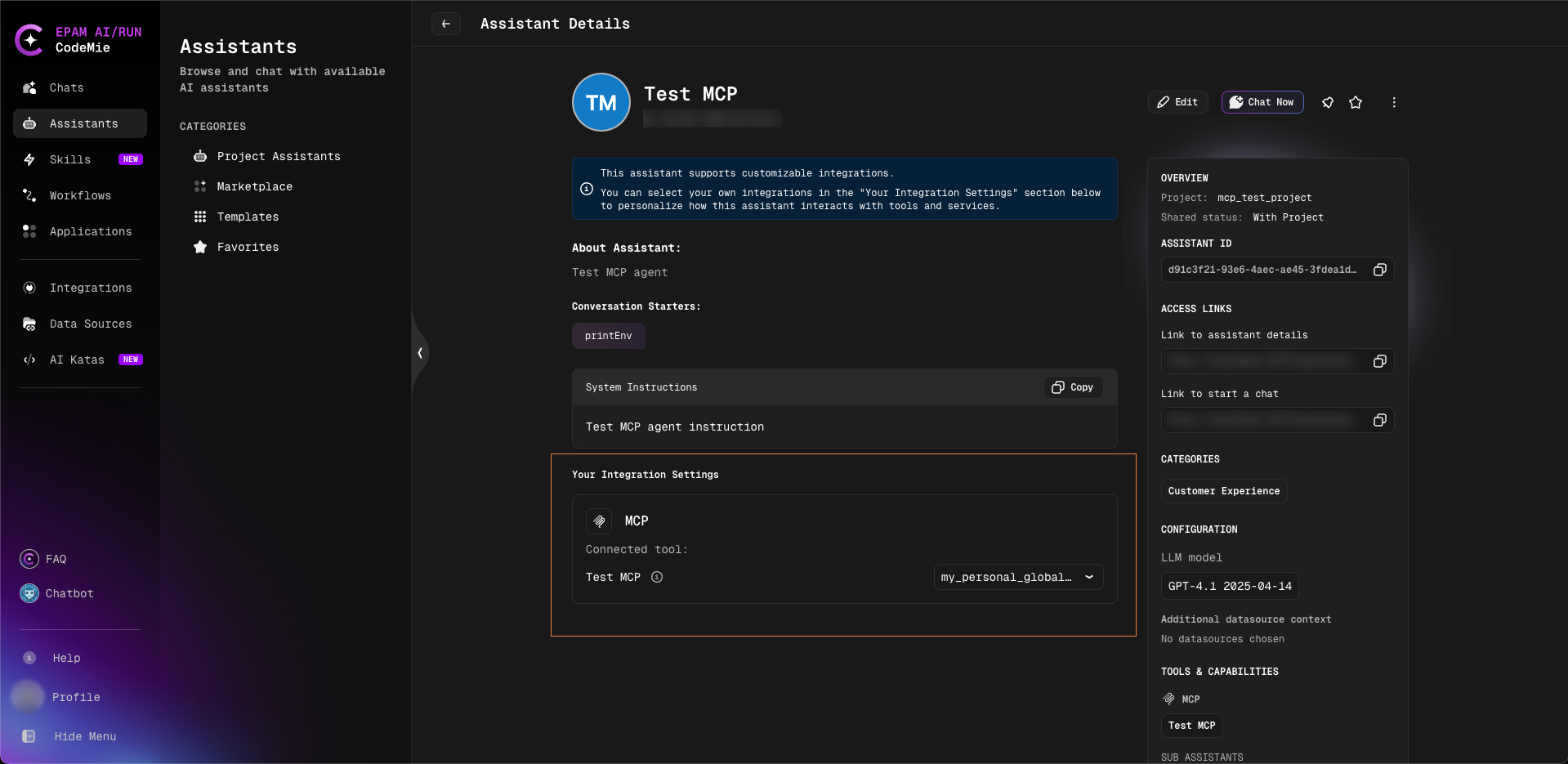Click the Help icon

click(x=29, y=658)
